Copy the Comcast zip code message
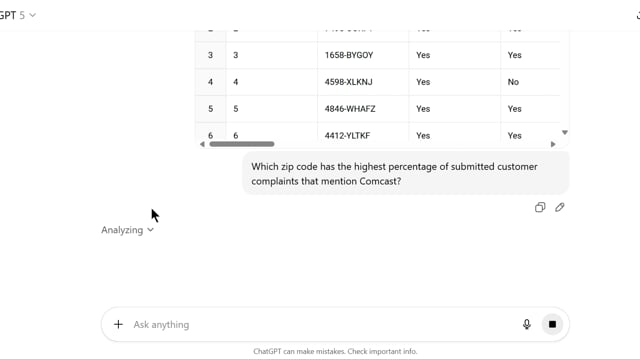640x360 pixels. pyautogui.click(x=540, y=207)
